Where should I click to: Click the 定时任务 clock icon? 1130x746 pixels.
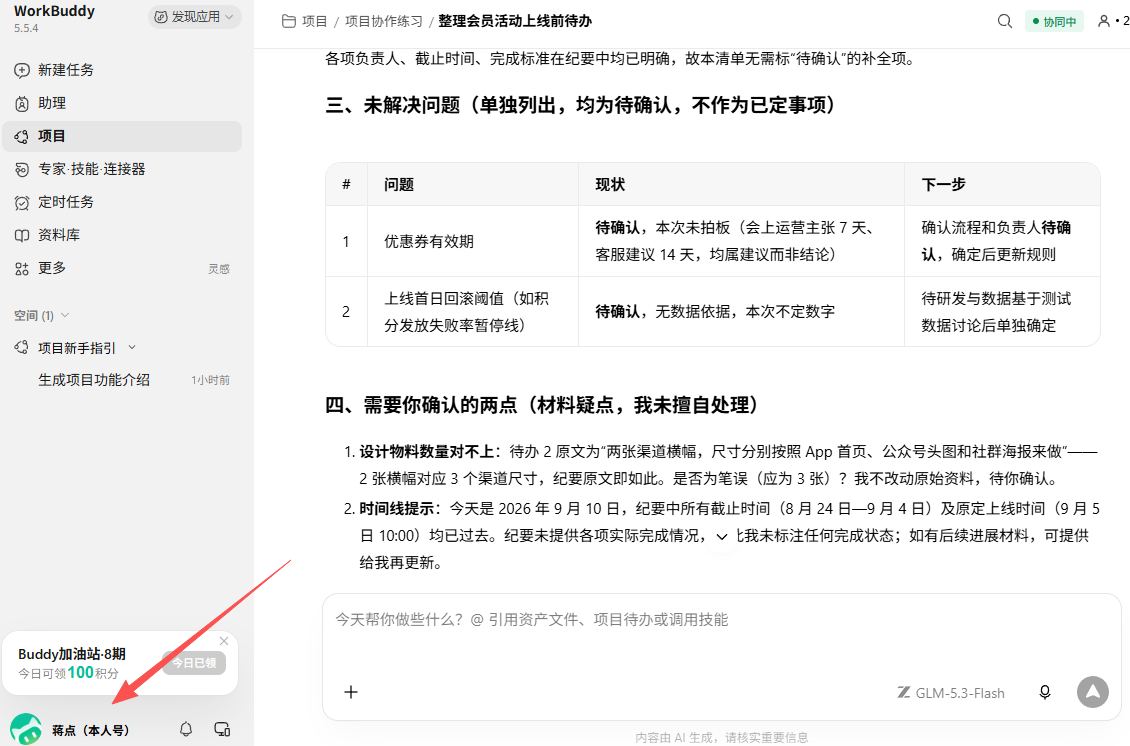point(22,203)
